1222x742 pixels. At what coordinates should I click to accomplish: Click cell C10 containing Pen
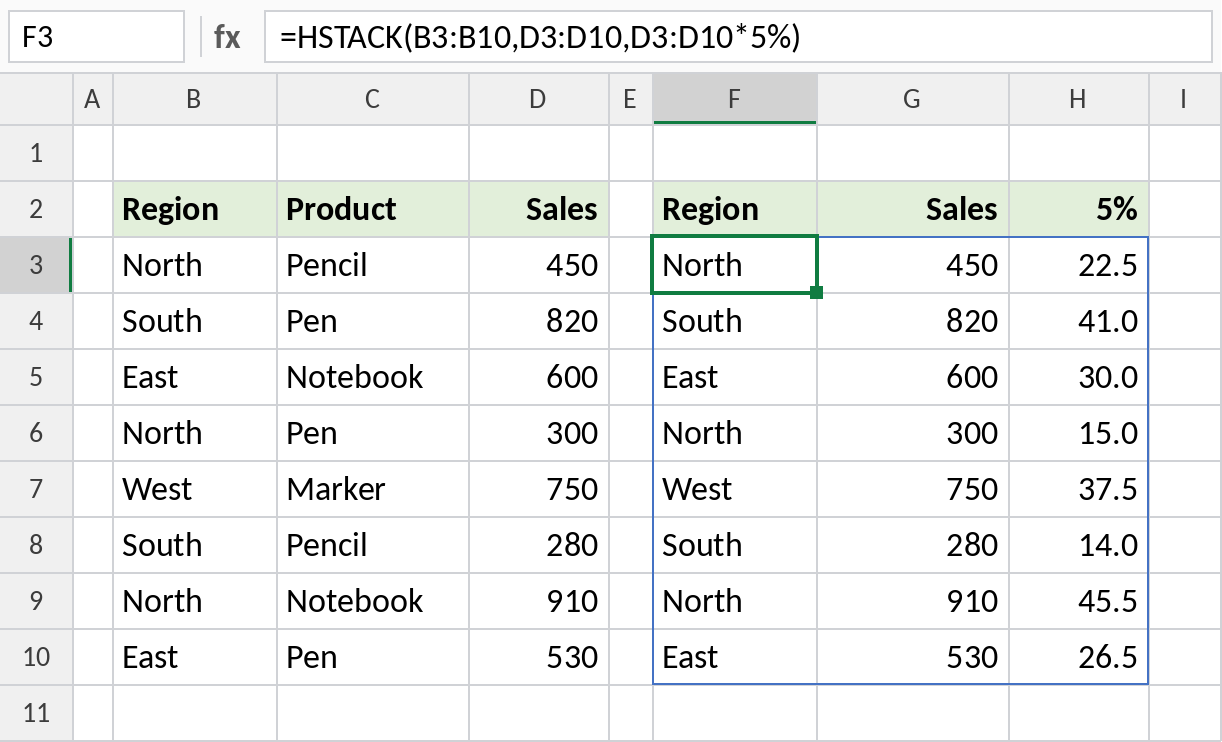(x=373, y=657)
